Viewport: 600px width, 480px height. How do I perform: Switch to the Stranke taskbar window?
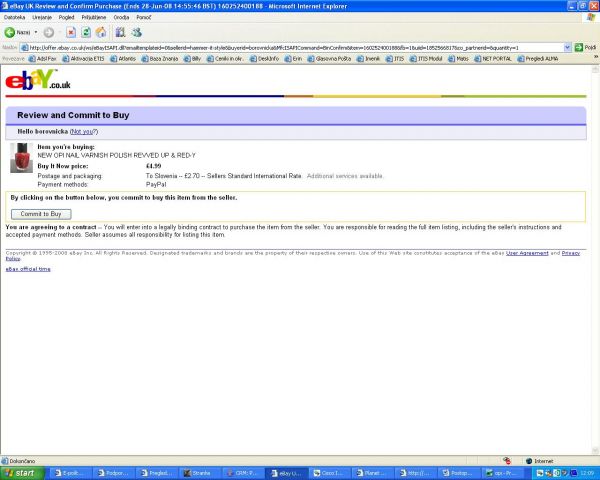[201, 473]
